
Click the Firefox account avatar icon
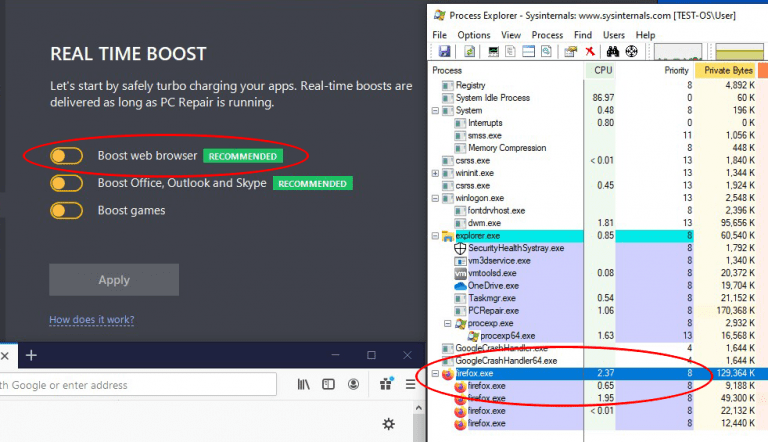pyautogui.click(x=353, y=384)
